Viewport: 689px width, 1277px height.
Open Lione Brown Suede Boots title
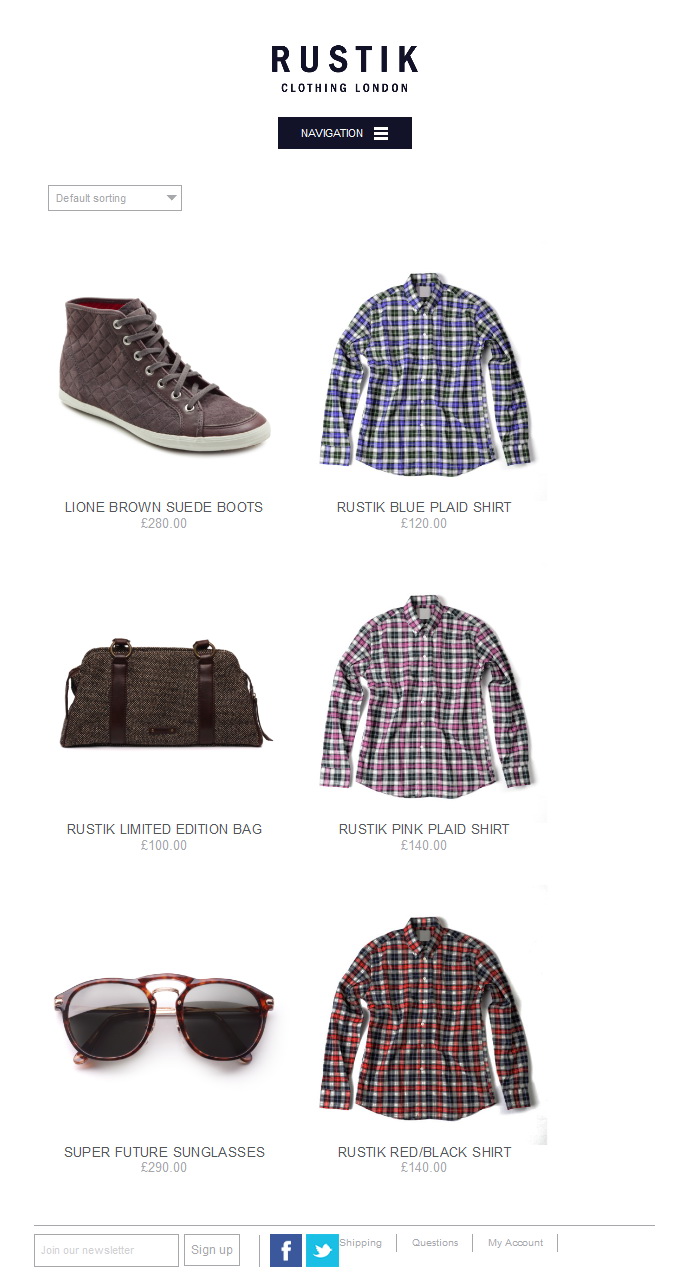[x=164, y=507]
